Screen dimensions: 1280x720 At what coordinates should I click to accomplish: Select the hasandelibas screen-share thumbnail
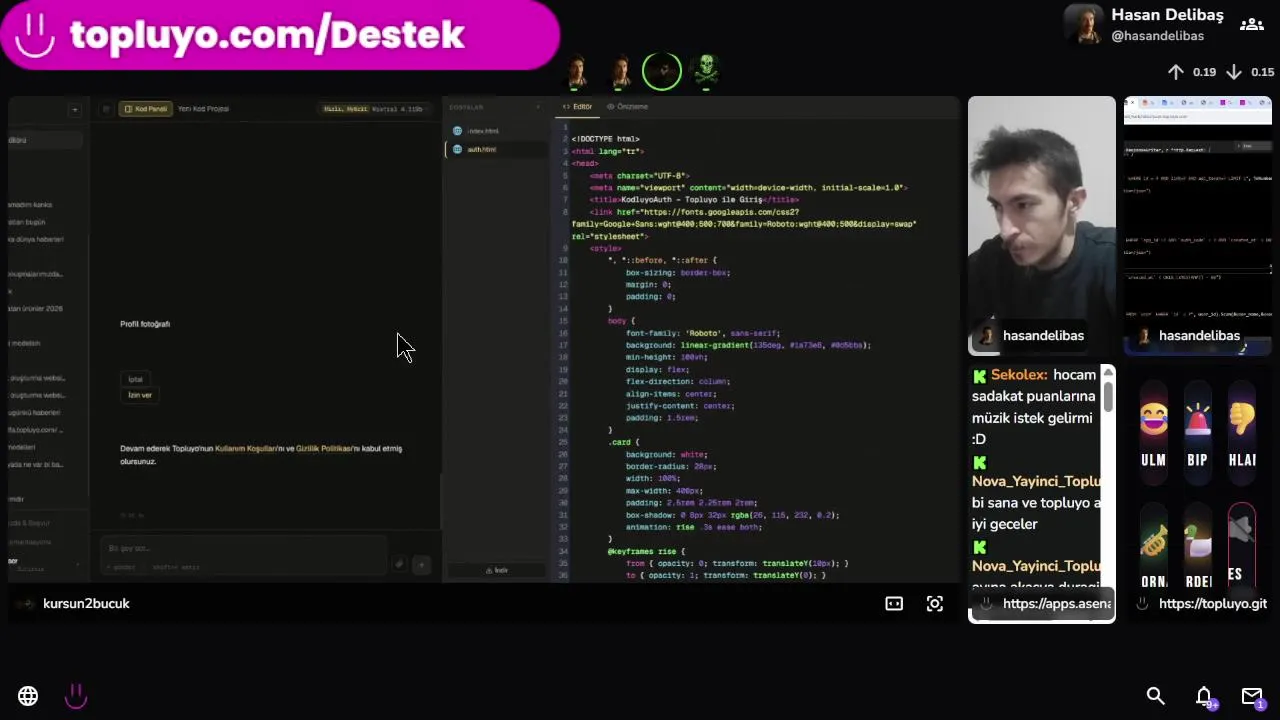click(x=1197, y=226)
